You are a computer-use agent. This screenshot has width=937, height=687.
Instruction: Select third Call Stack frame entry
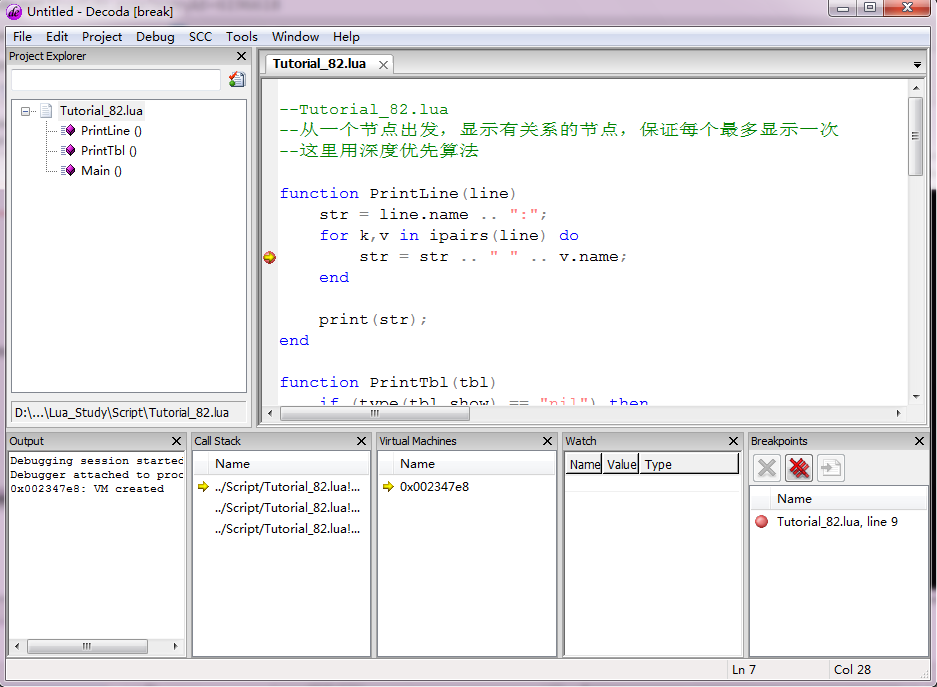tap(287, 529)
